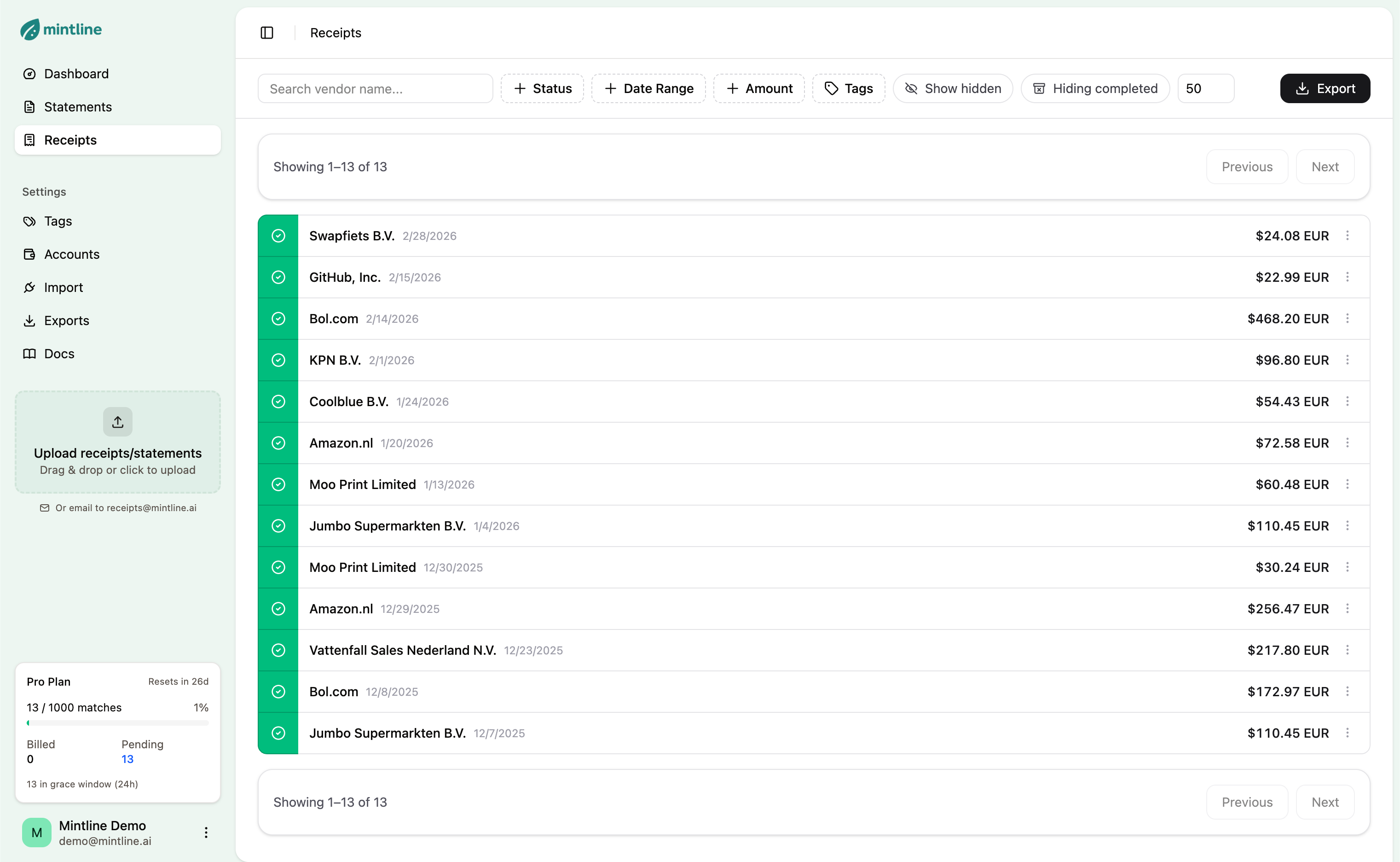
Task: Open the Date Range filter
Action: coord(648,88)
